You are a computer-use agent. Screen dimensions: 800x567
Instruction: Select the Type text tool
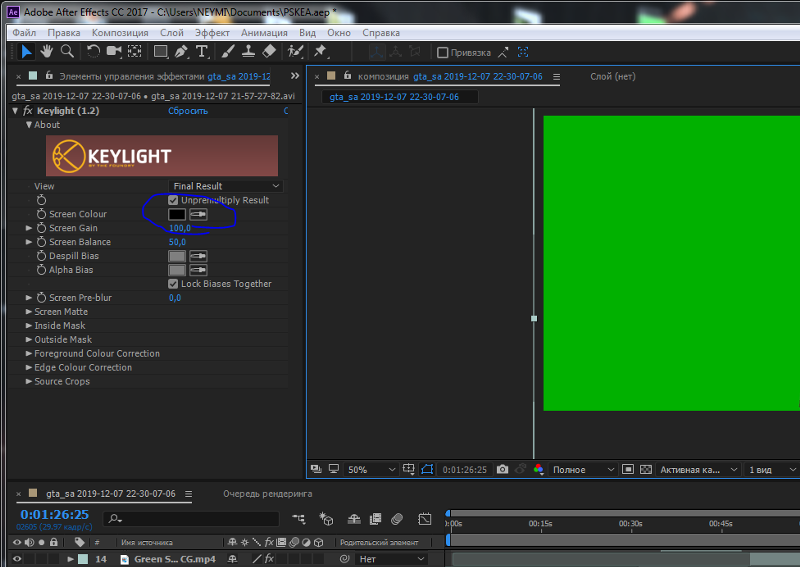(202, 52)
